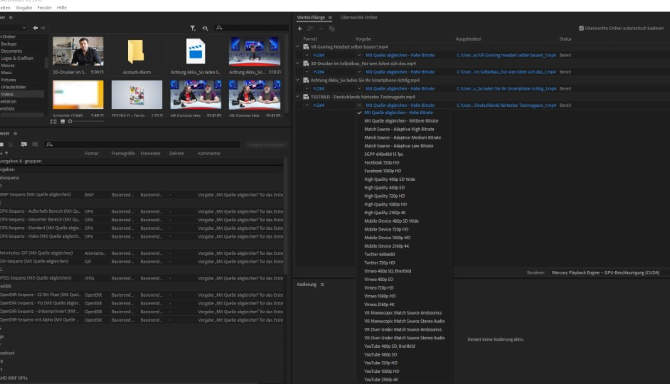Open the path dropdown in media browser
670x384 pixels.
(24, 28)
